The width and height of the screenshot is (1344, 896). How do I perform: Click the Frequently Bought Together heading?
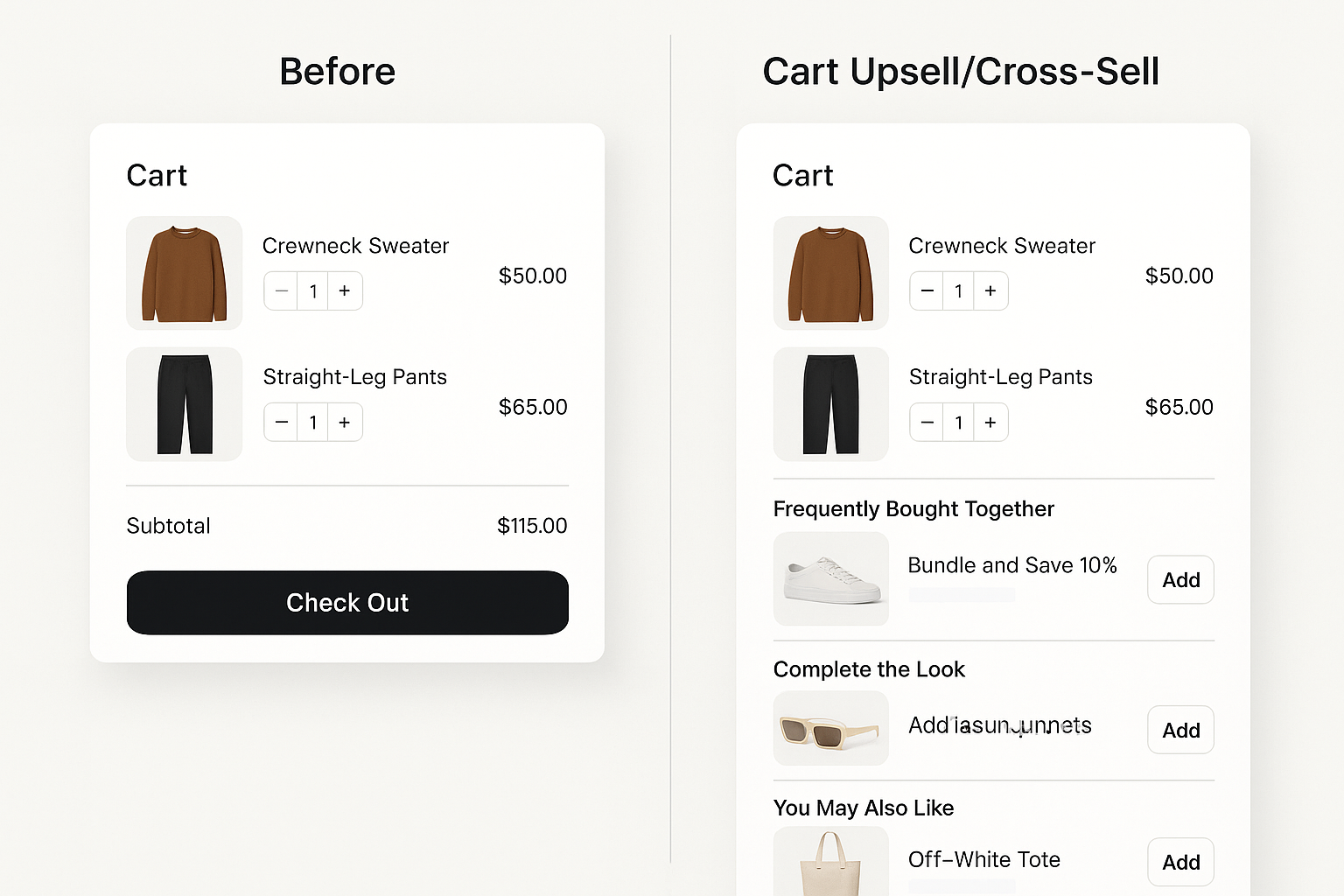point(913,508)
